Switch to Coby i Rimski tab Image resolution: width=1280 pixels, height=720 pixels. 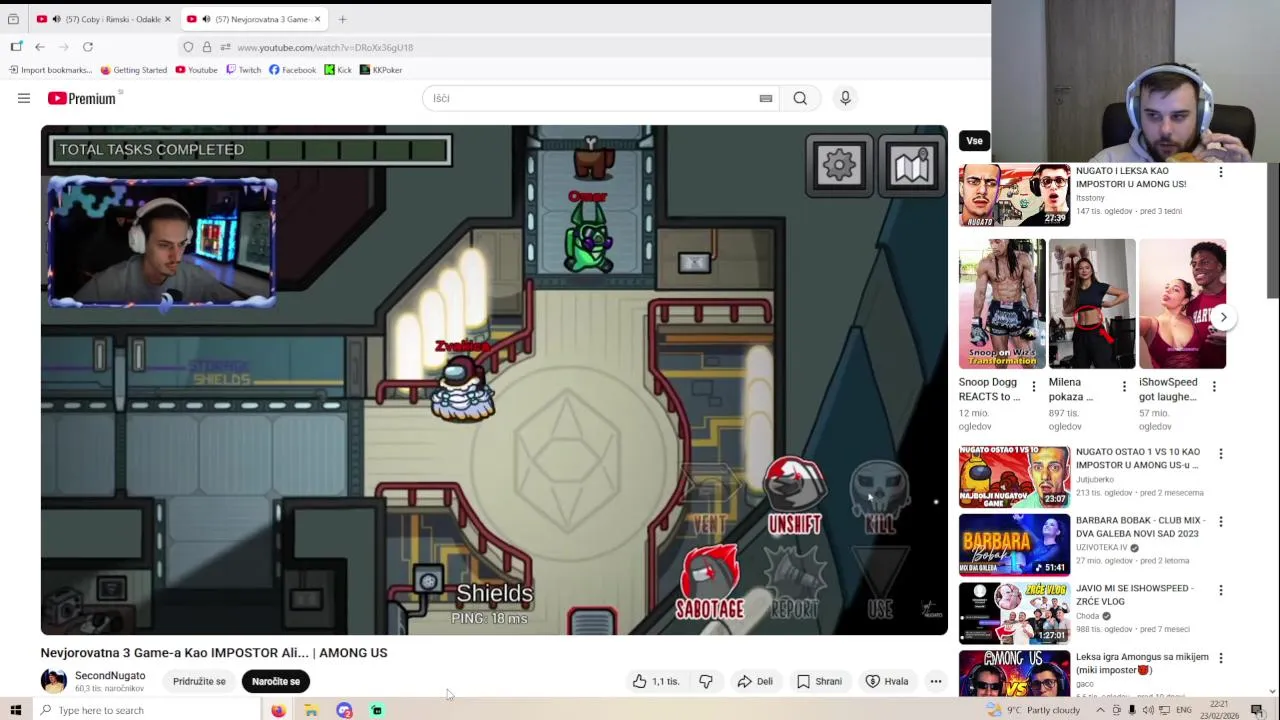[104, 19]
